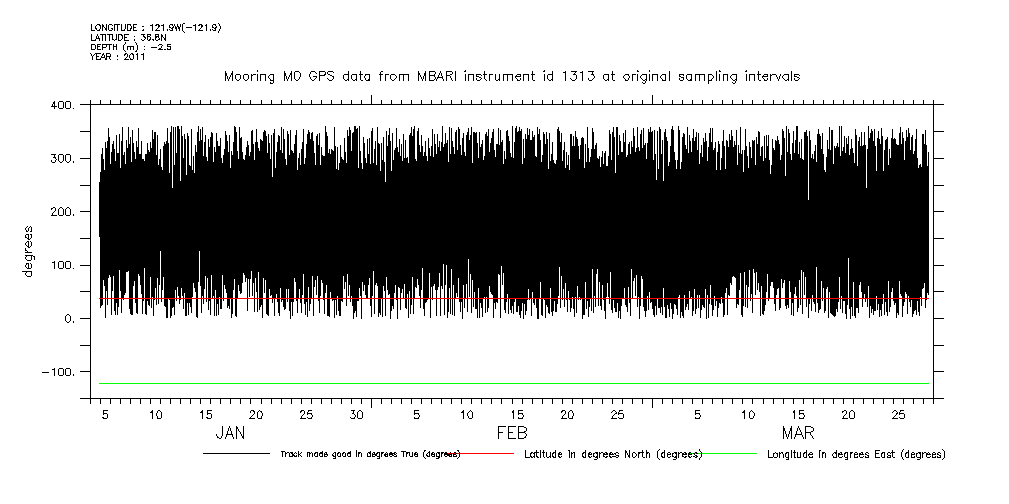Click the 200 y-axis tick label
This screenshot has height=504, width=1009.
(x=61, y=212)
